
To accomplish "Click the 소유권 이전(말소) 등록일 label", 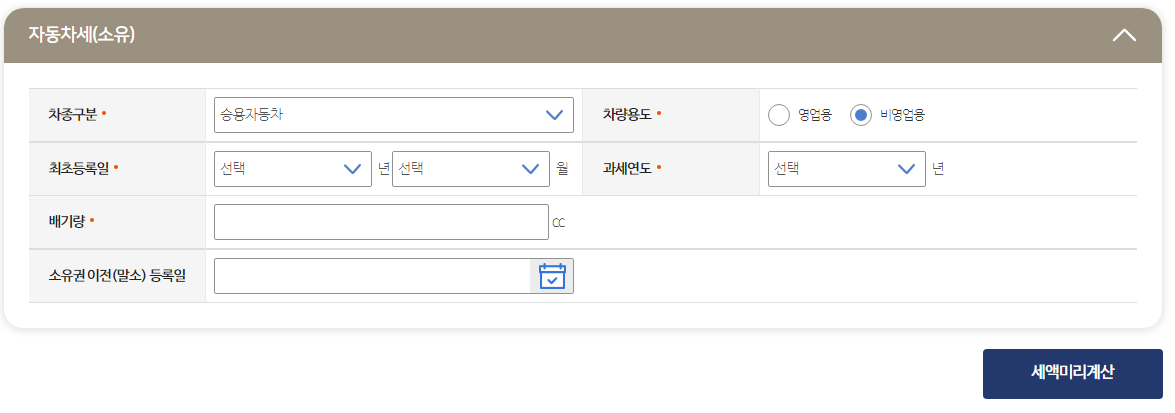I will pos(117,276).
